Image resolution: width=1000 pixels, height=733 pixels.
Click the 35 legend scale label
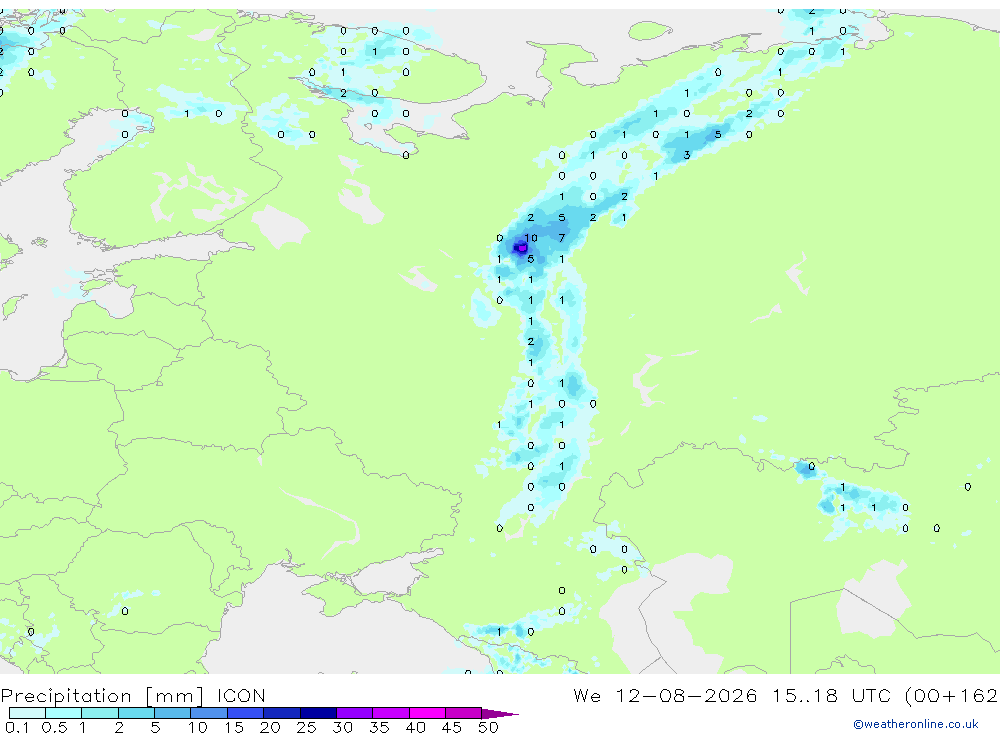(x=379, y=727)
